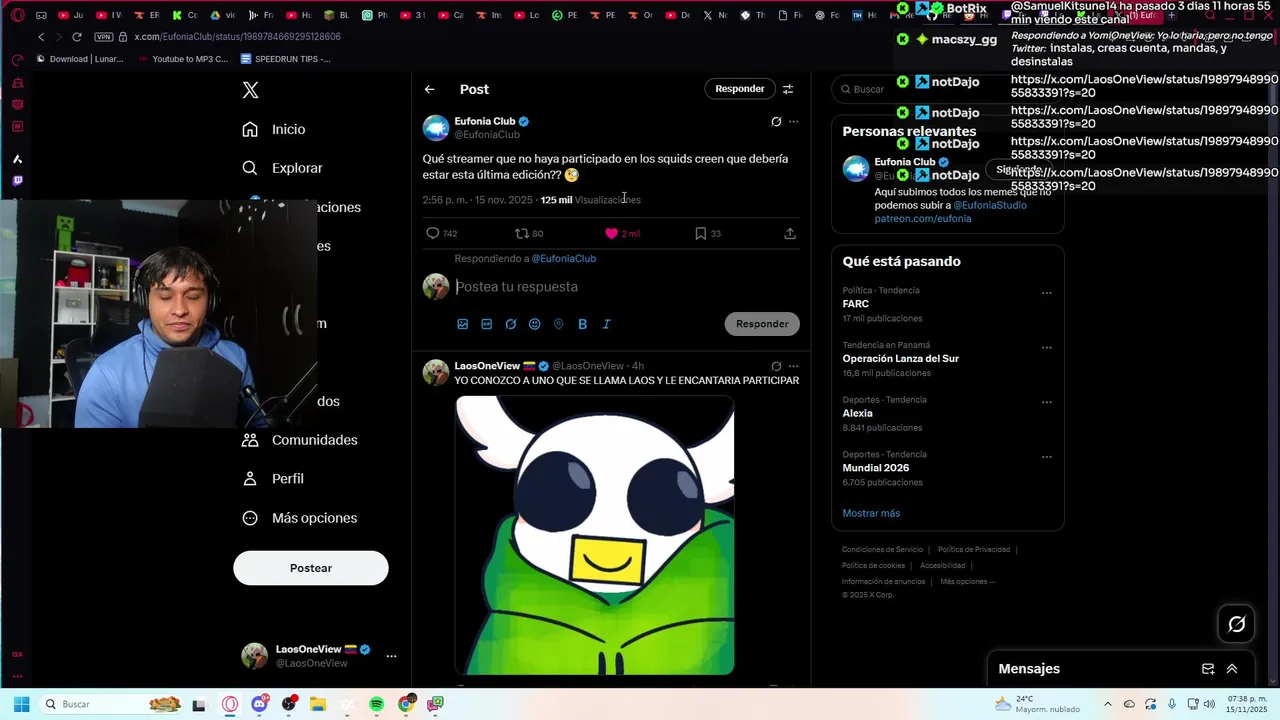Screen dimensions: 1280x720
Task: Click Grok icon on LaosOneView reply
Action: pos(776,366)
